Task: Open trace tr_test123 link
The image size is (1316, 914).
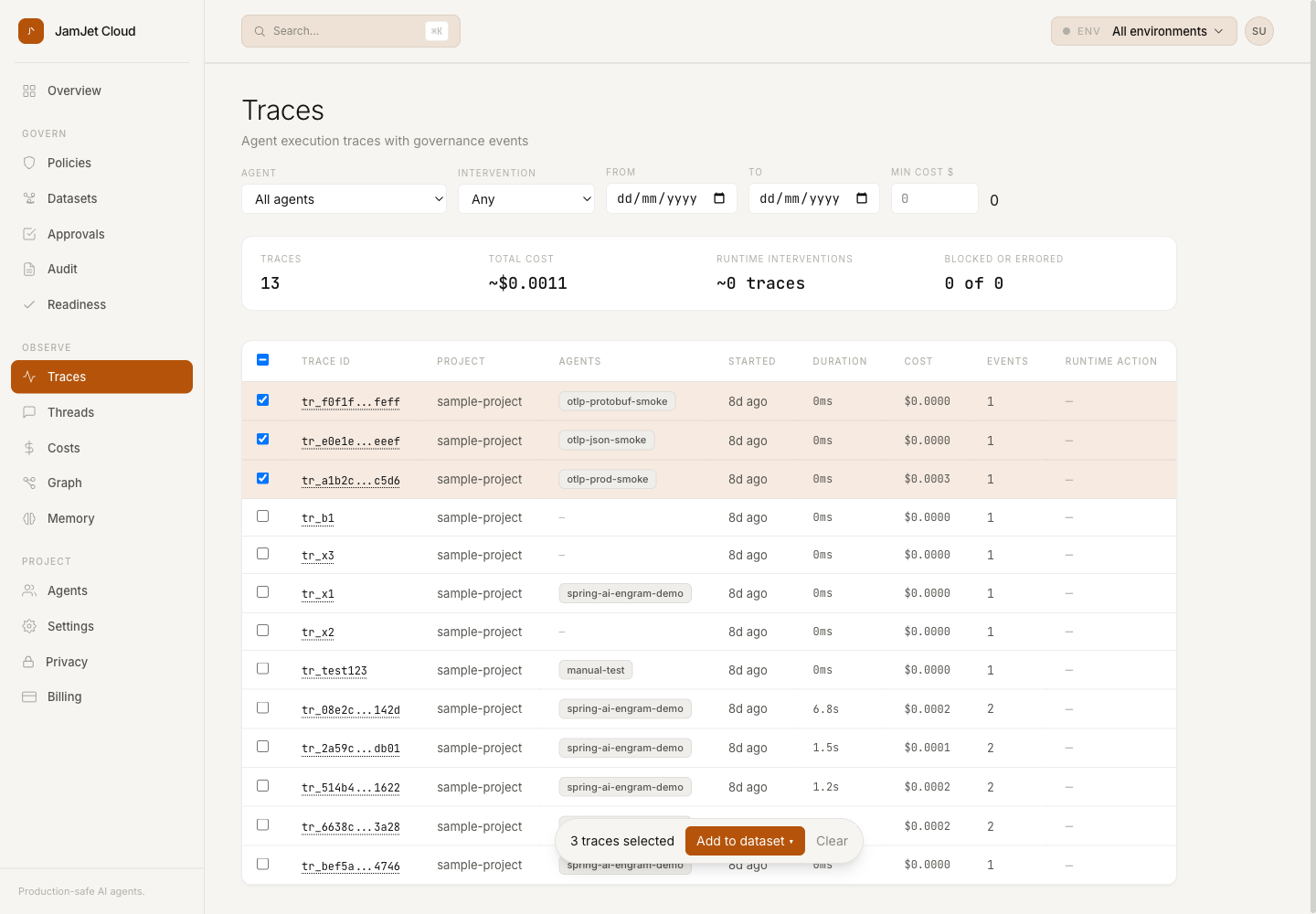Action: pos(334,671)
